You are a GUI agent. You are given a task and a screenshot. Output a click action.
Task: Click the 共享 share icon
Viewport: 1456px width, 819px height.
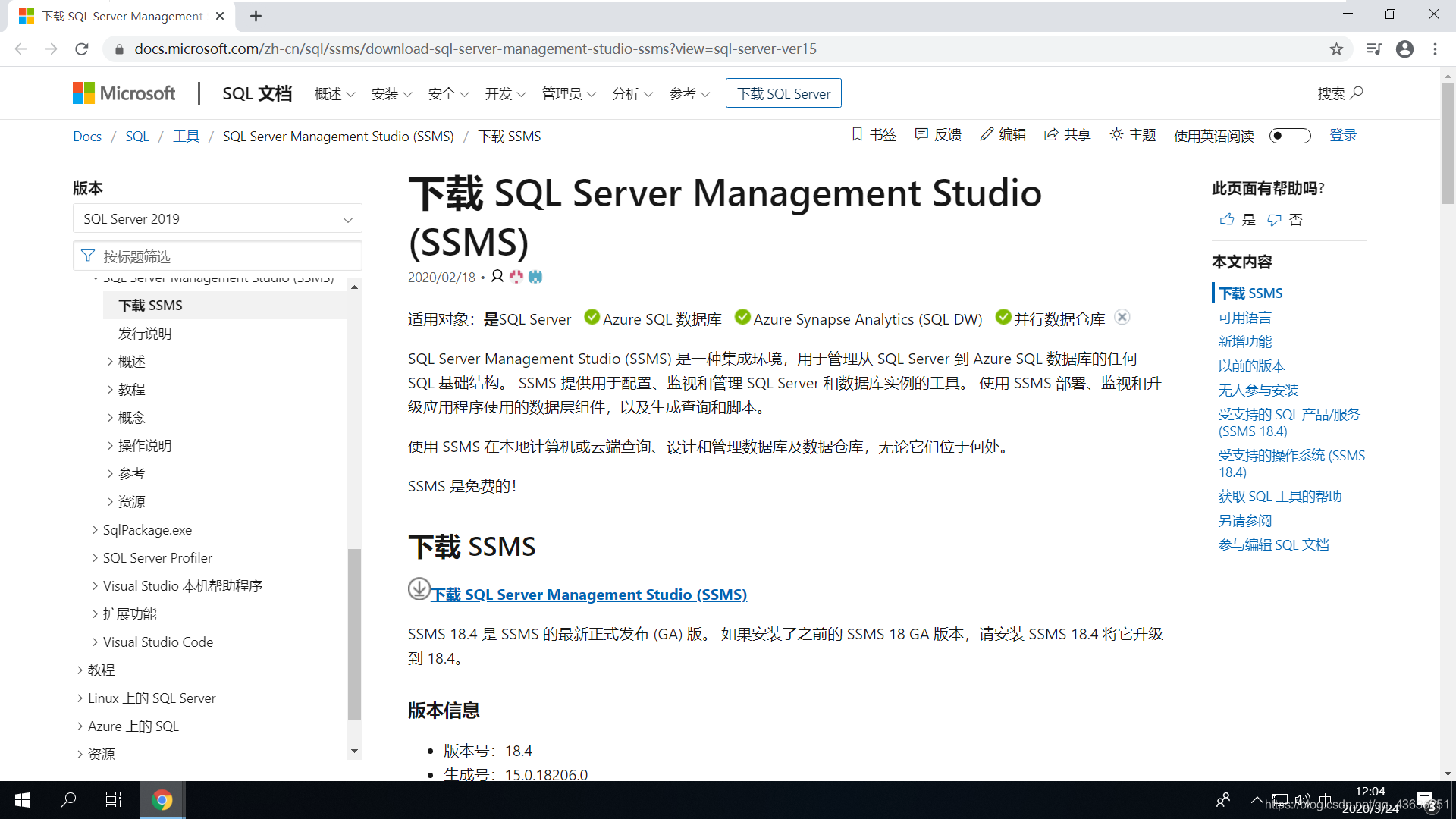[x=1051, y=134]
